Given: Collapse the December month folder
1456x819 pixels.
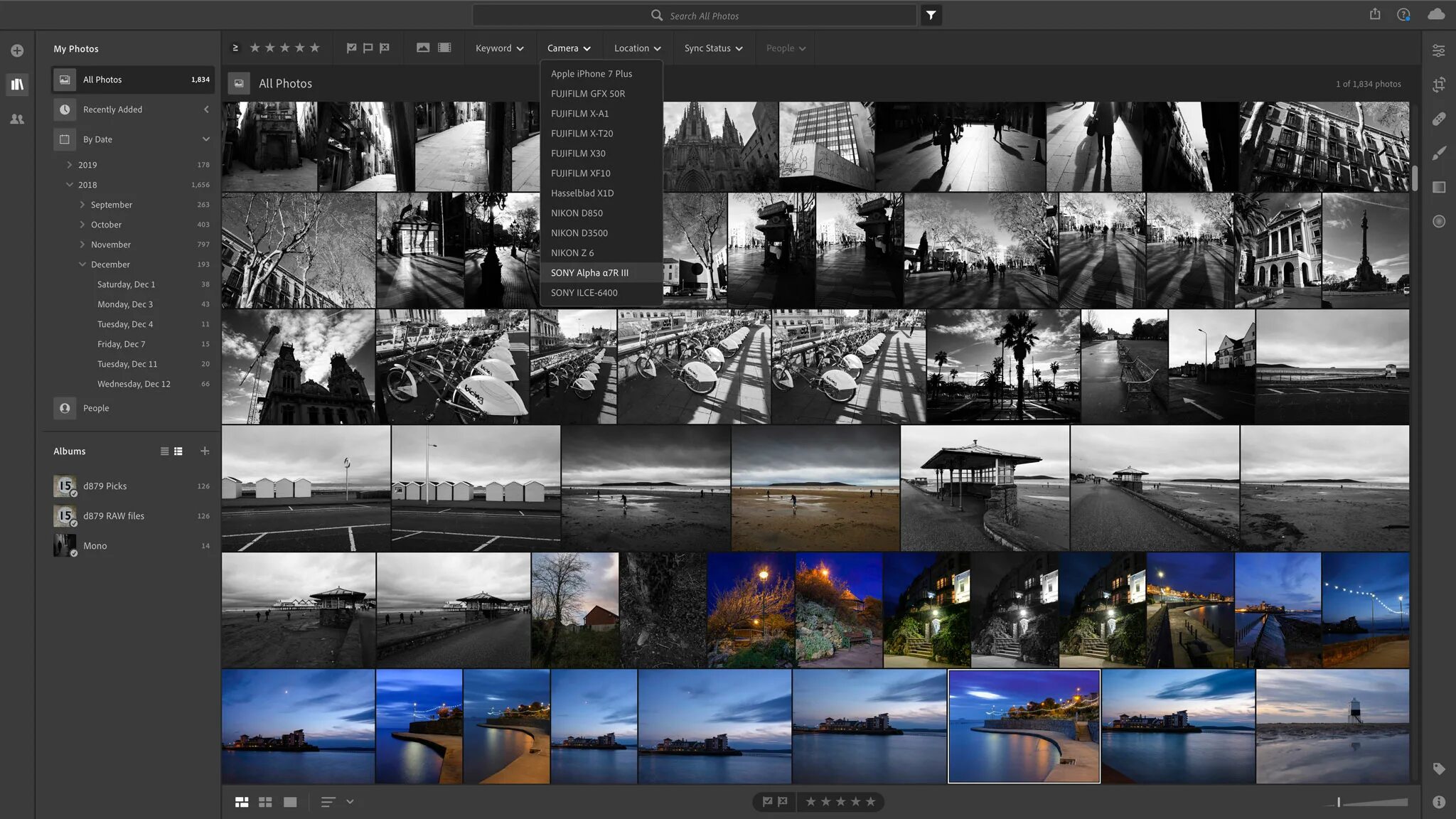Looking at the screenshot, I should click(x=82, y=264).
